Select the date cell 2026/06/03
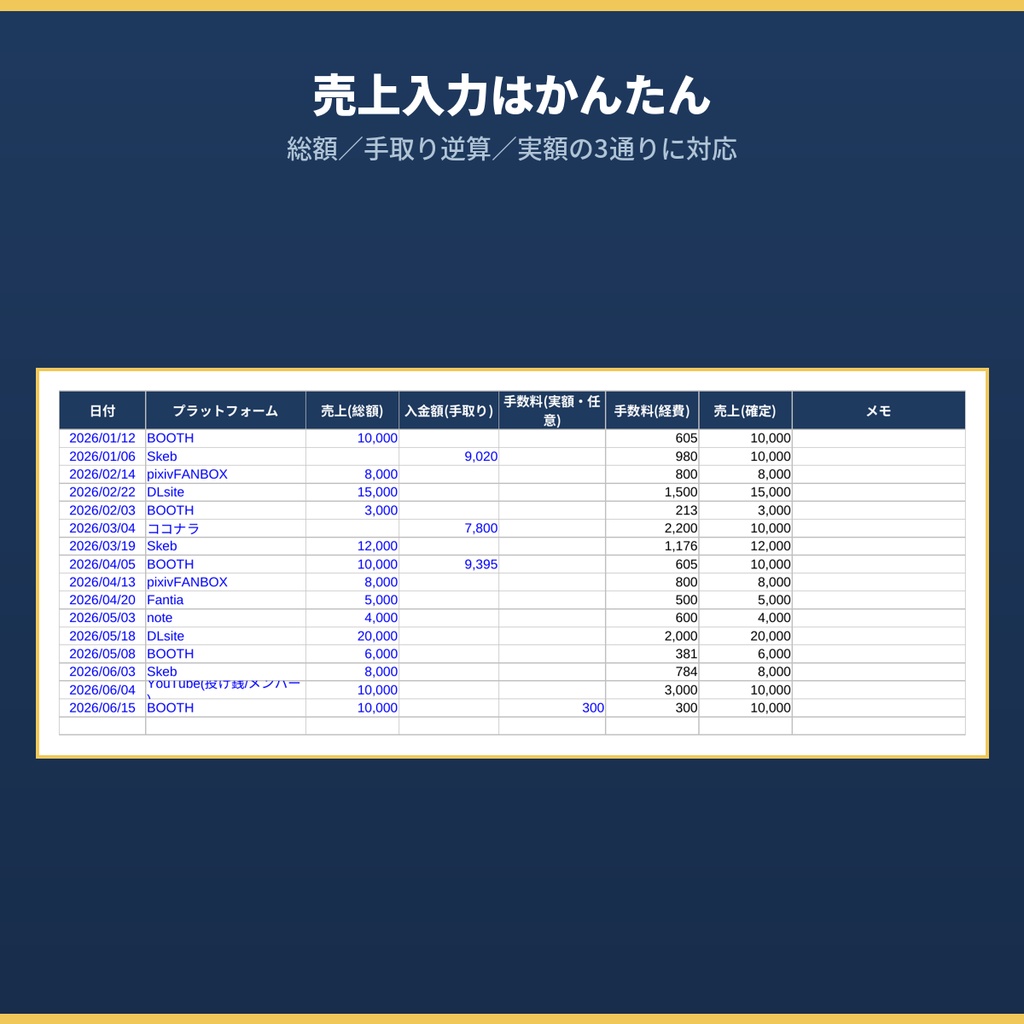The height and width of the screenshot is (1024, 1024). 103,672
